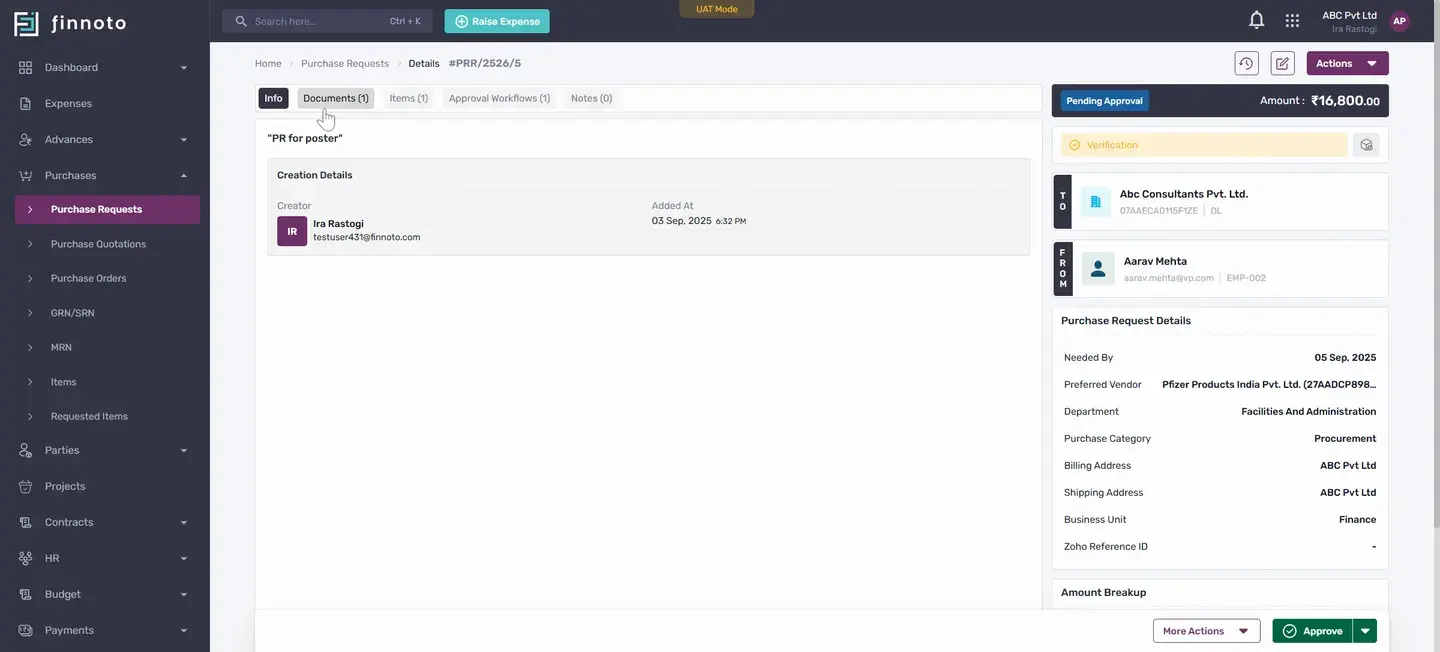
Task: Click icon beside Verification status bar
Action: (x=1366, y=145)
